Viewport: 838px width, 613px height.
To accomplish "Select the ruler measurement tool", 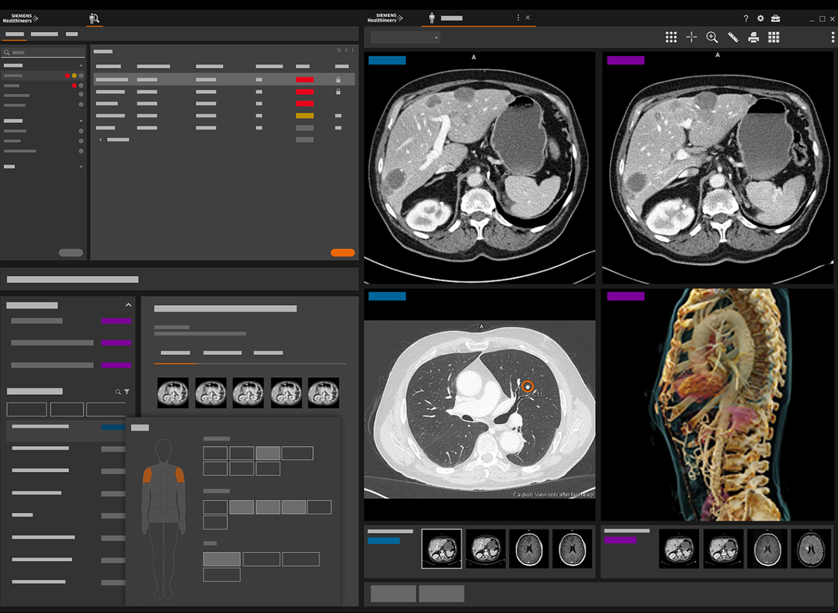I will coord(733,37).
